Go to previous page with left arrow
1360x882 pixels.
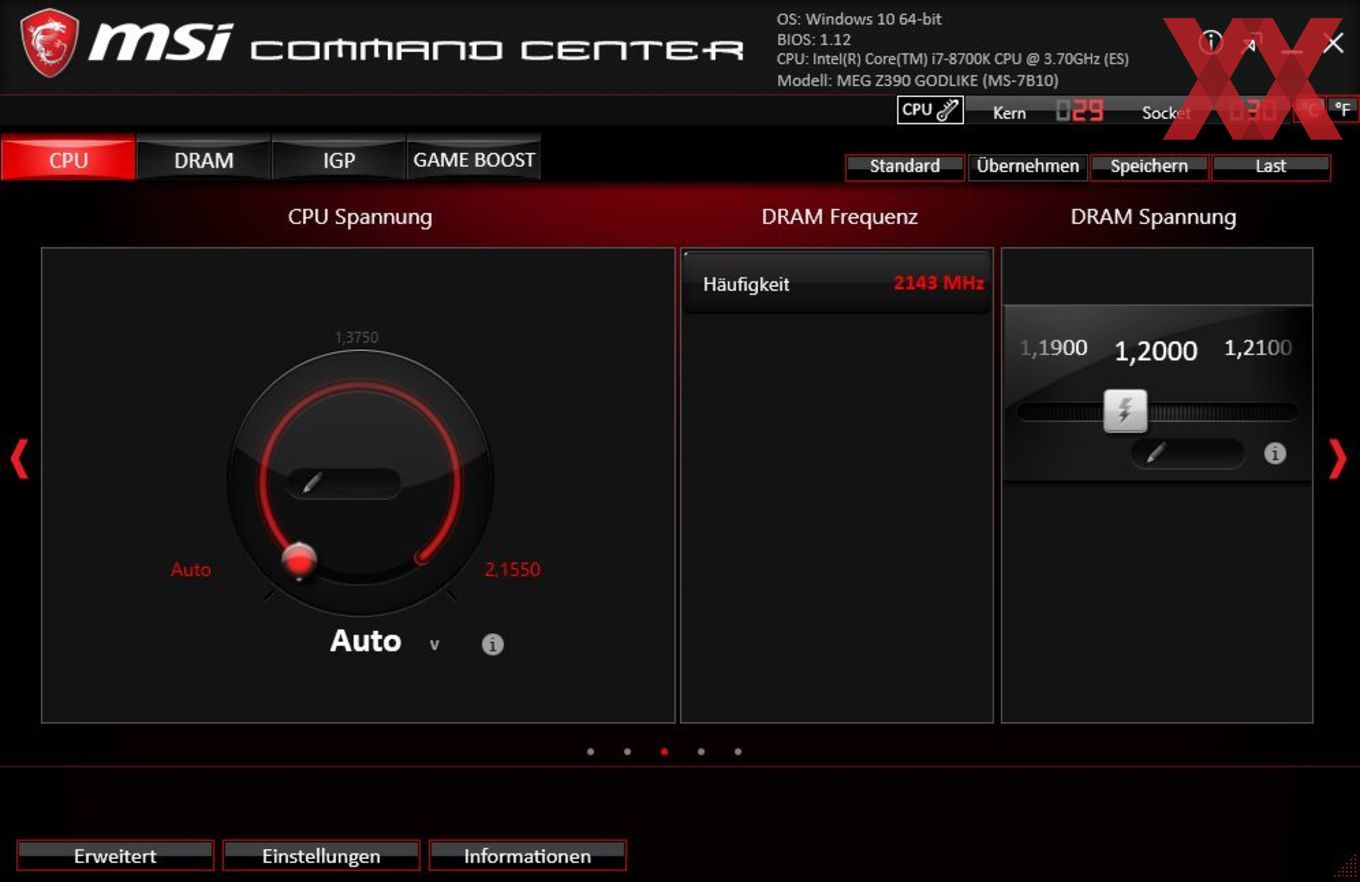[19, 459]
